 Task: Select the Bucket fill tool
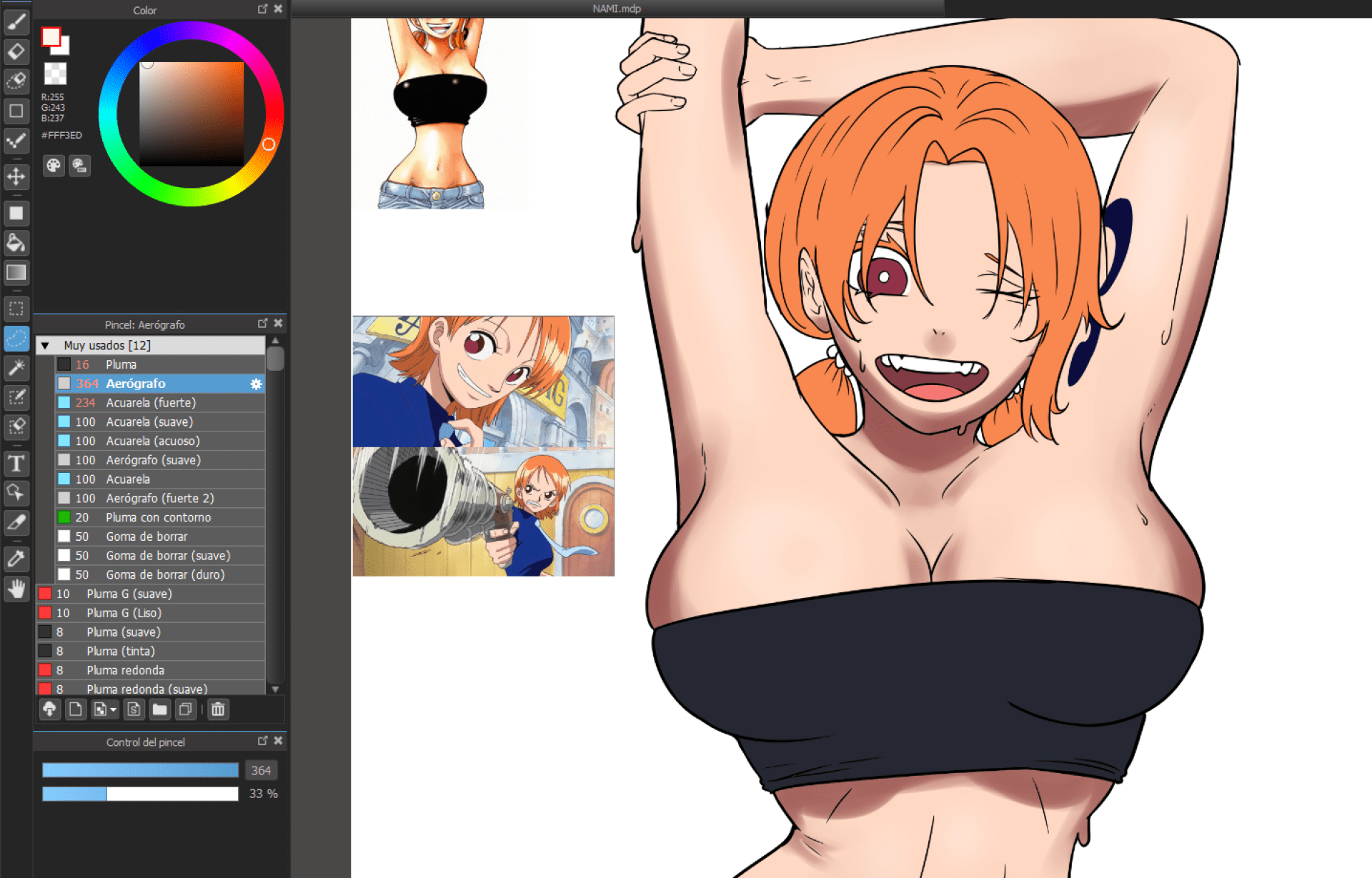pyautogui.click(x=16, y=243)
